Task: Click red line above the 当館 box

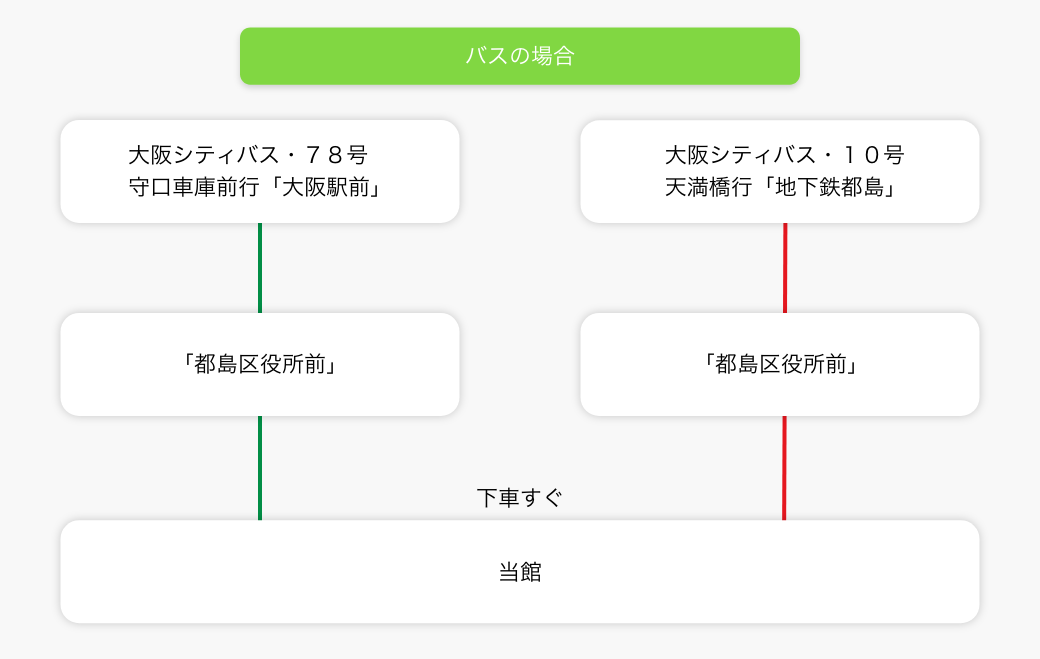Action: pos(784,467)
